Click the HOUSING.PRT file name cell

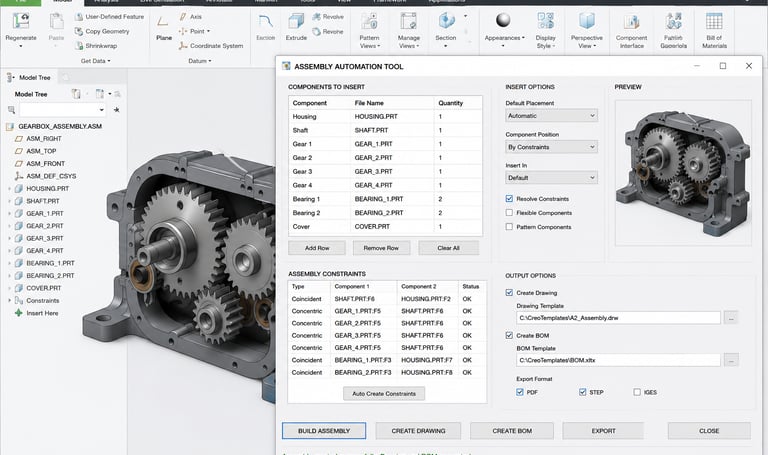point(392,117)
